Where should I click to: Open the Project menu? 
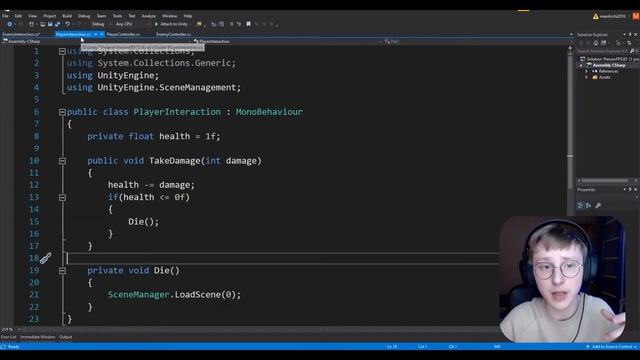(x=49, y=16)
